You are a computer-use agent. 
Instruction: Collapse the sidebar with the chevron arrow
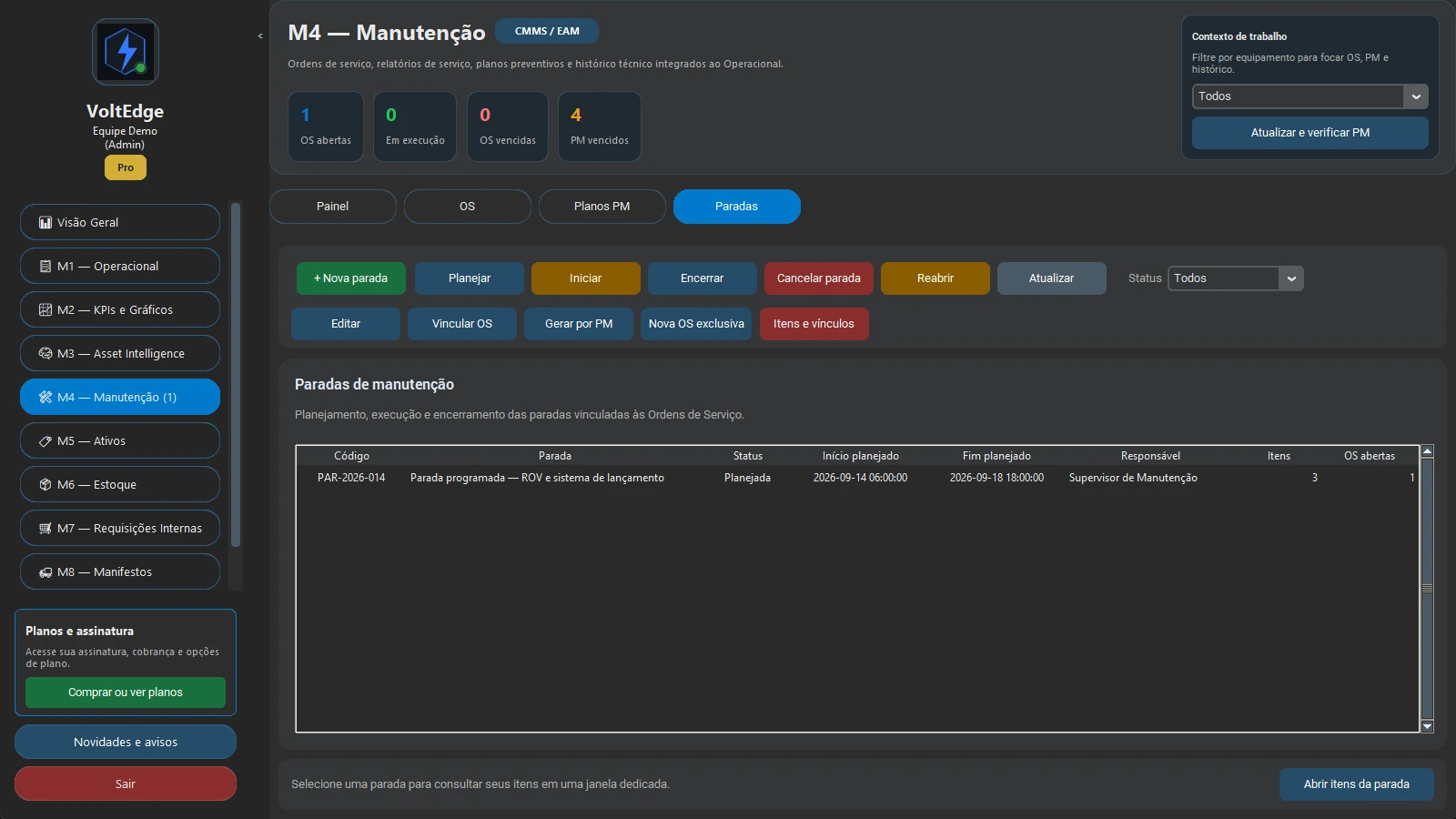[260, 36]
